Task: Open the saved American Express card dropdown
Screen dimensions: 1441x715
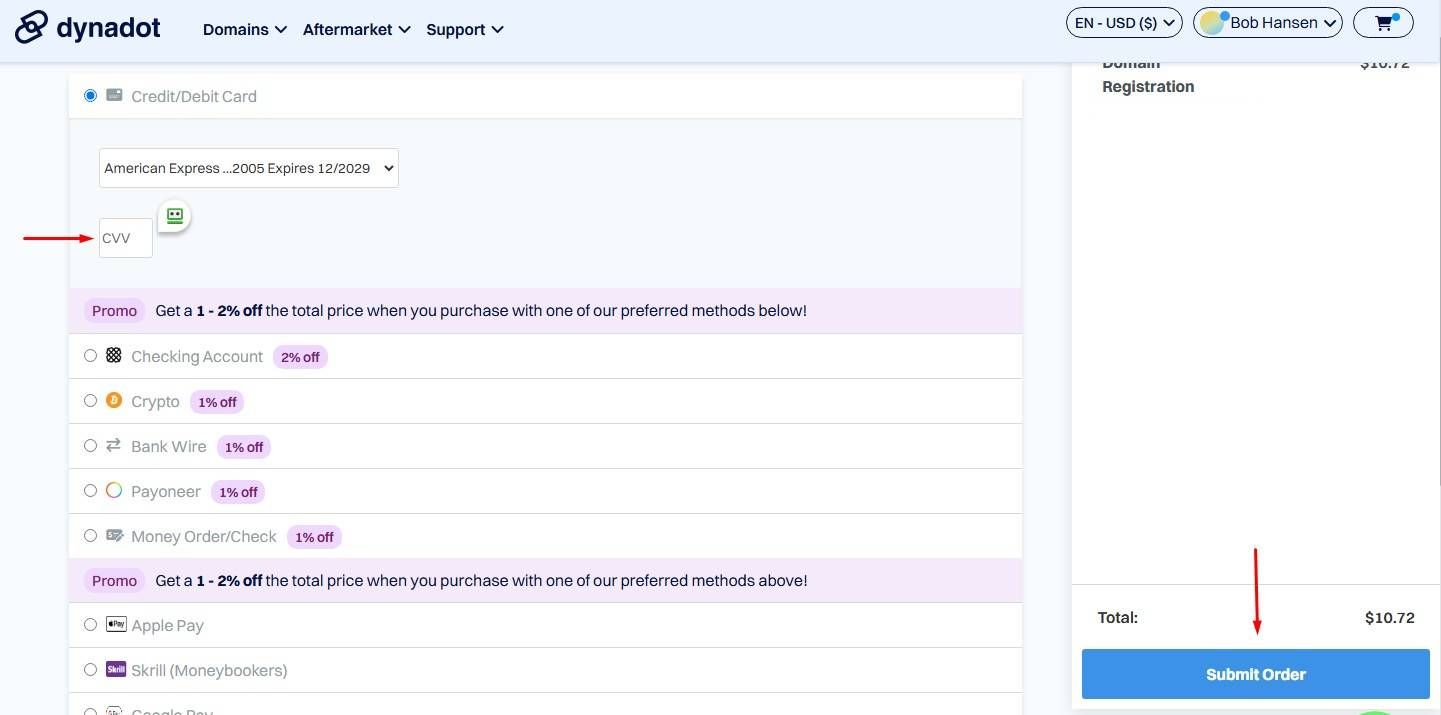Action: pyautogui.click(x=249, y=168)
